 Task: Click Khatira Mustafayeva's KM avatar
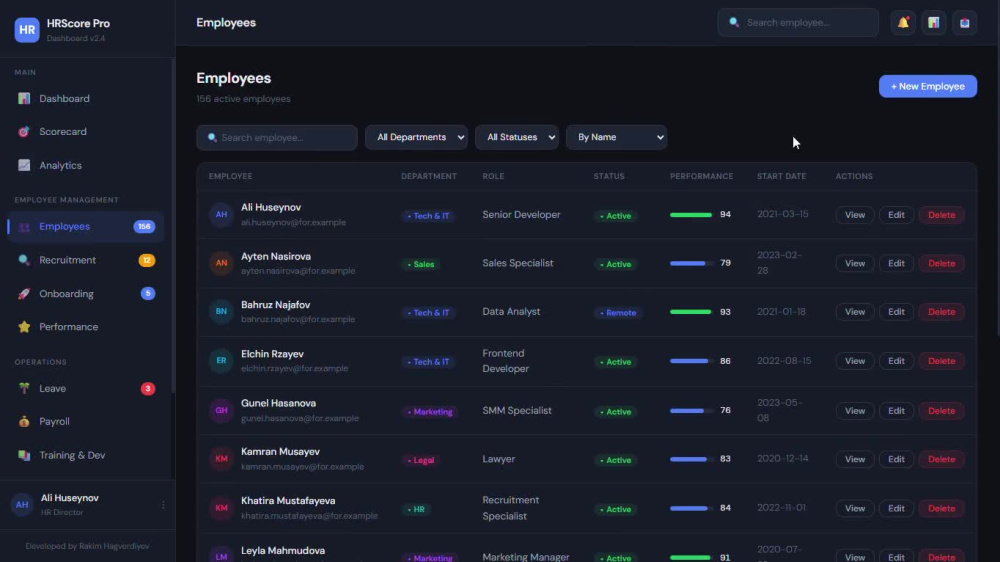point(221,508)
